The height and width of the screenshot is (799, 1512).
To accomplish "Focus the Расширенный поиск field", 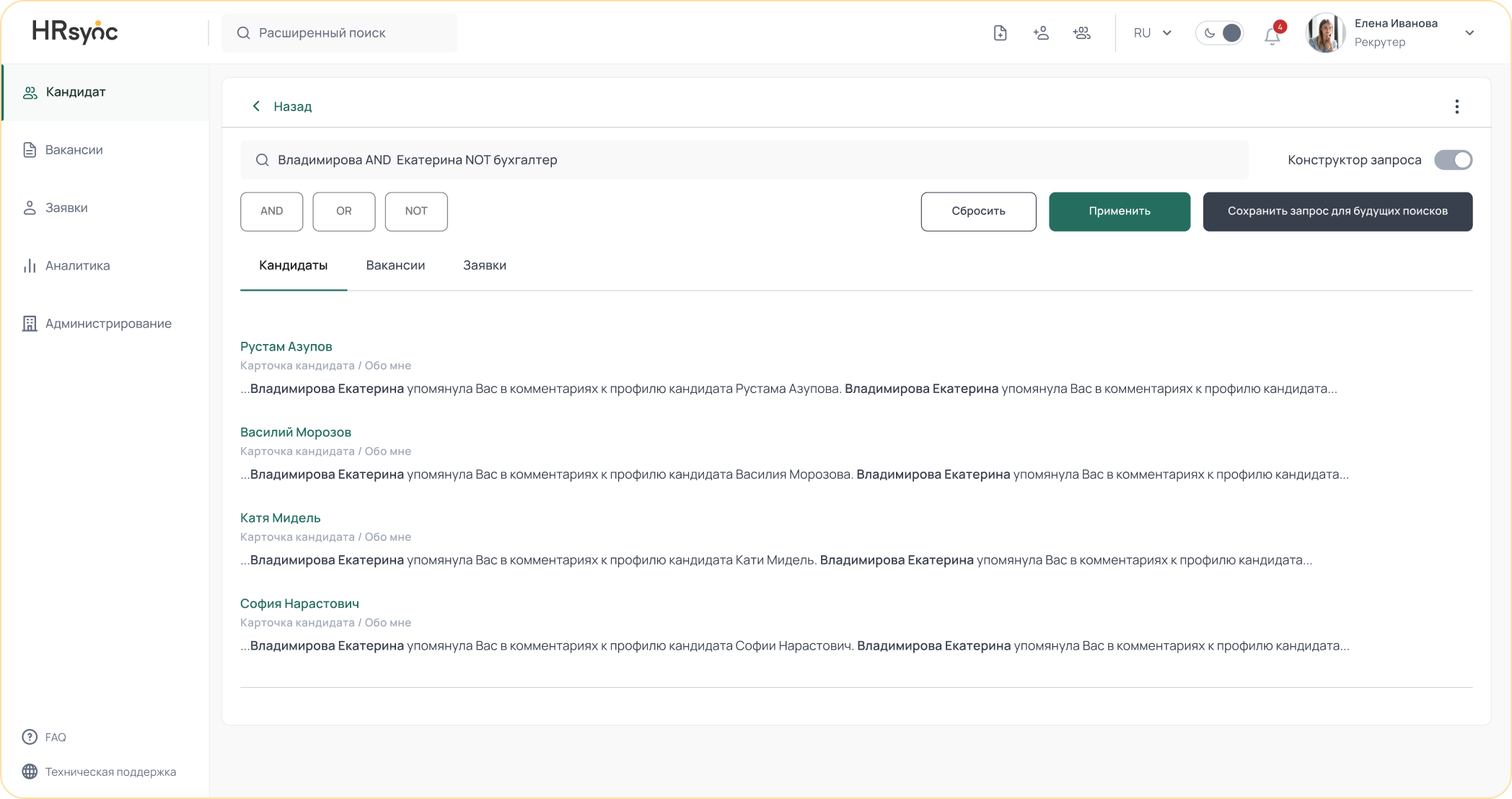I will click(339, 33).
